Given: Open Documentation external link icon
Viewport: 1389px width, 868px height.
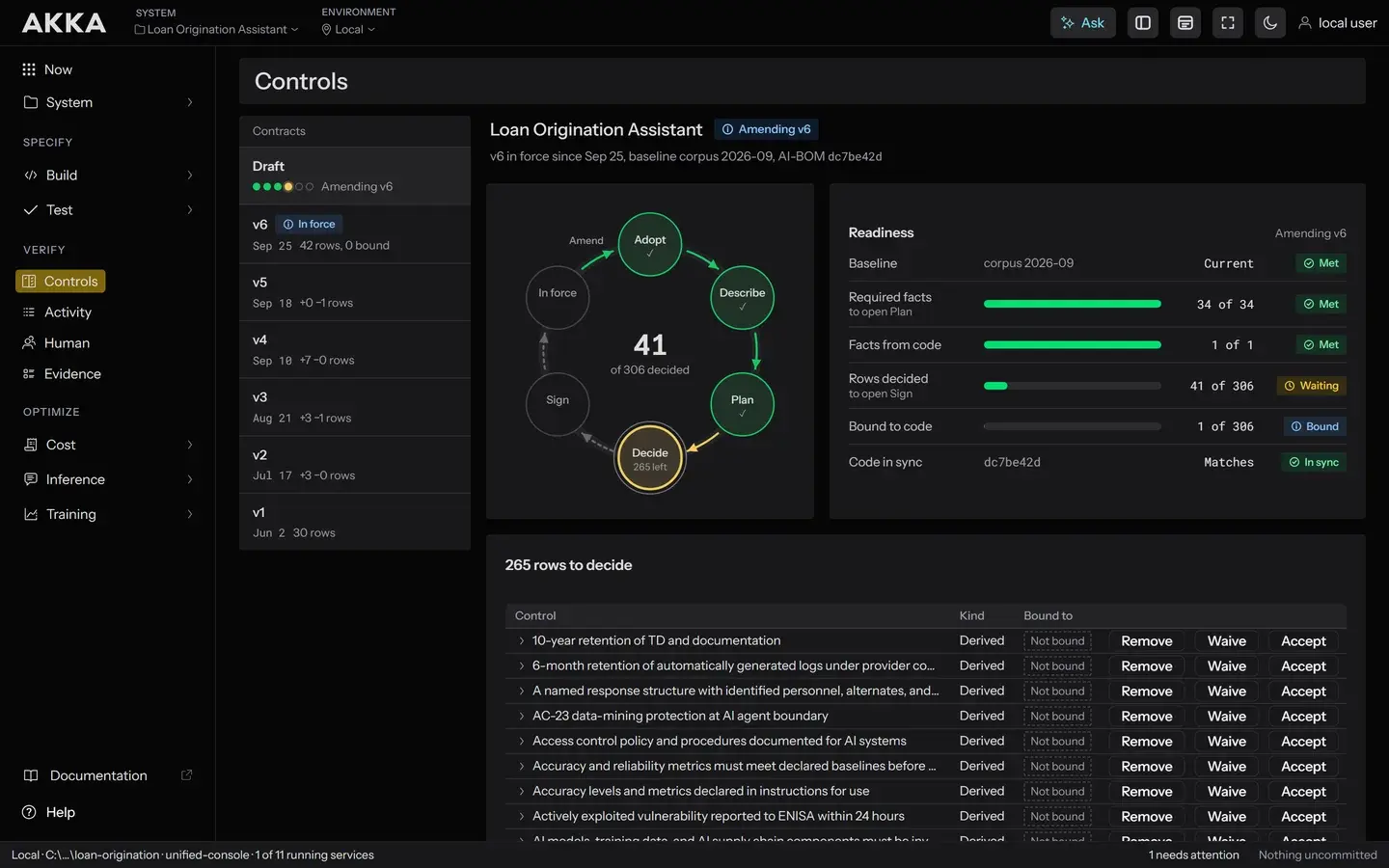Looking at the screenshot, I should point(187,775).
